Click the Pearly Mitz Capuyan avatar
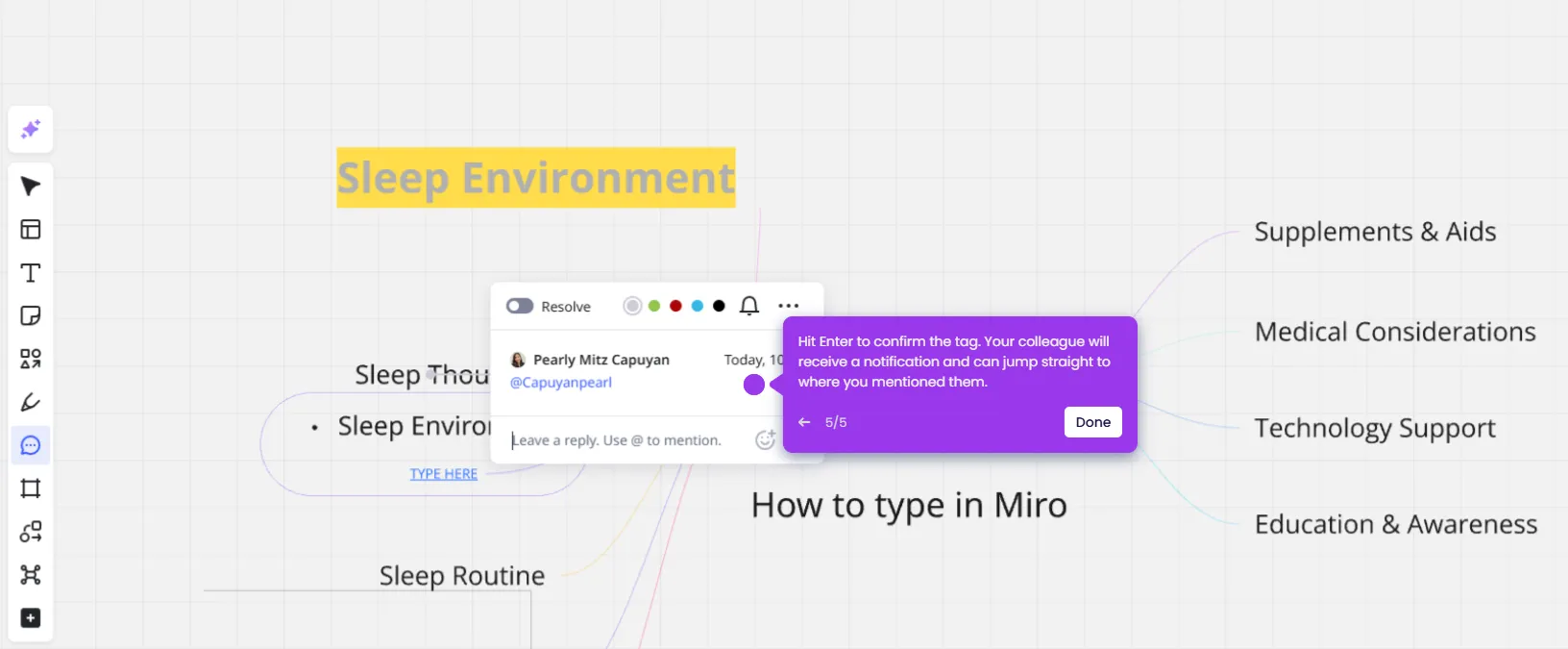The width and height of the screenshot is (1568, 649). point(518,360)
